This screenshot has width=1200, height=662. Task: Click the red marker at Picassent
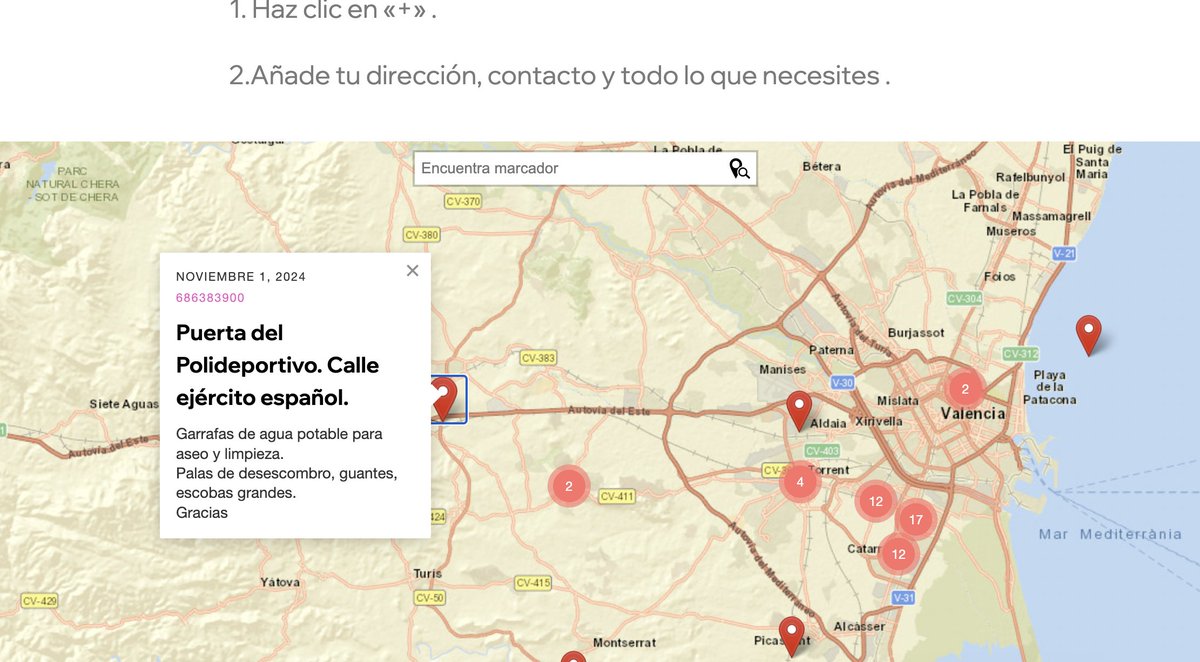coord(791,630)
